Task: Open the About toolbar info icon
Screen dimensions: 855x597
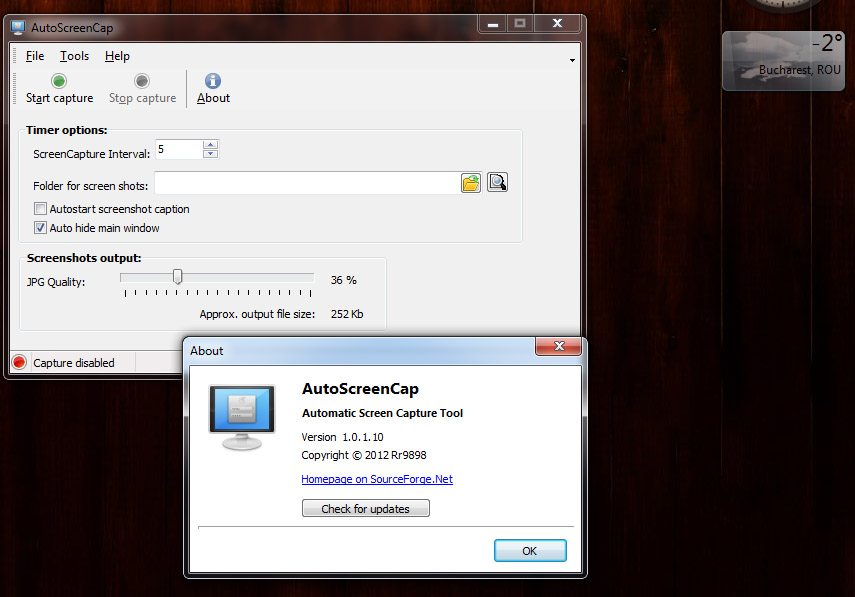Action: coord(212,81)
